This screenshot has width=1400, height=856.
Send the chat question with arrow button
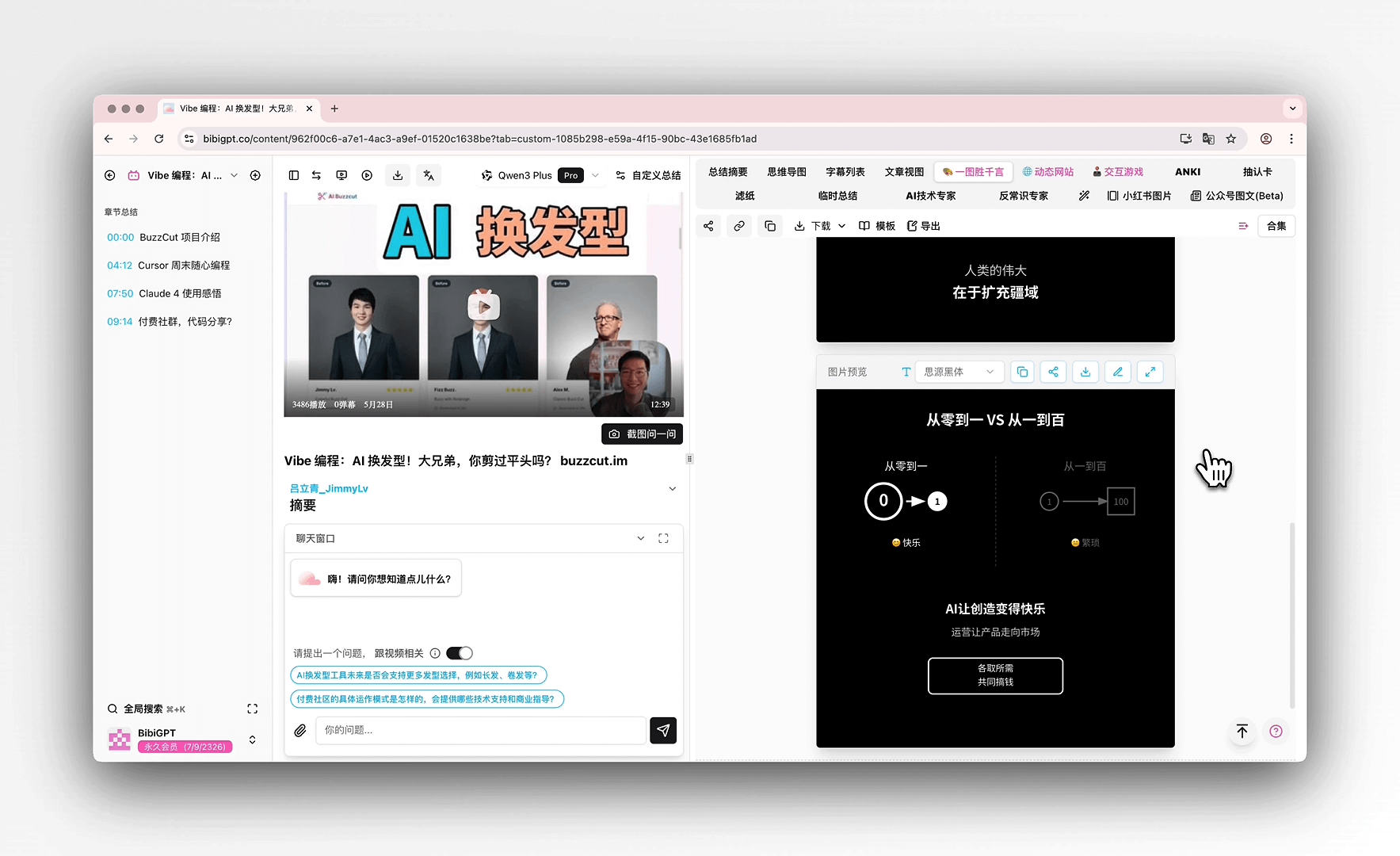[663, 730]
